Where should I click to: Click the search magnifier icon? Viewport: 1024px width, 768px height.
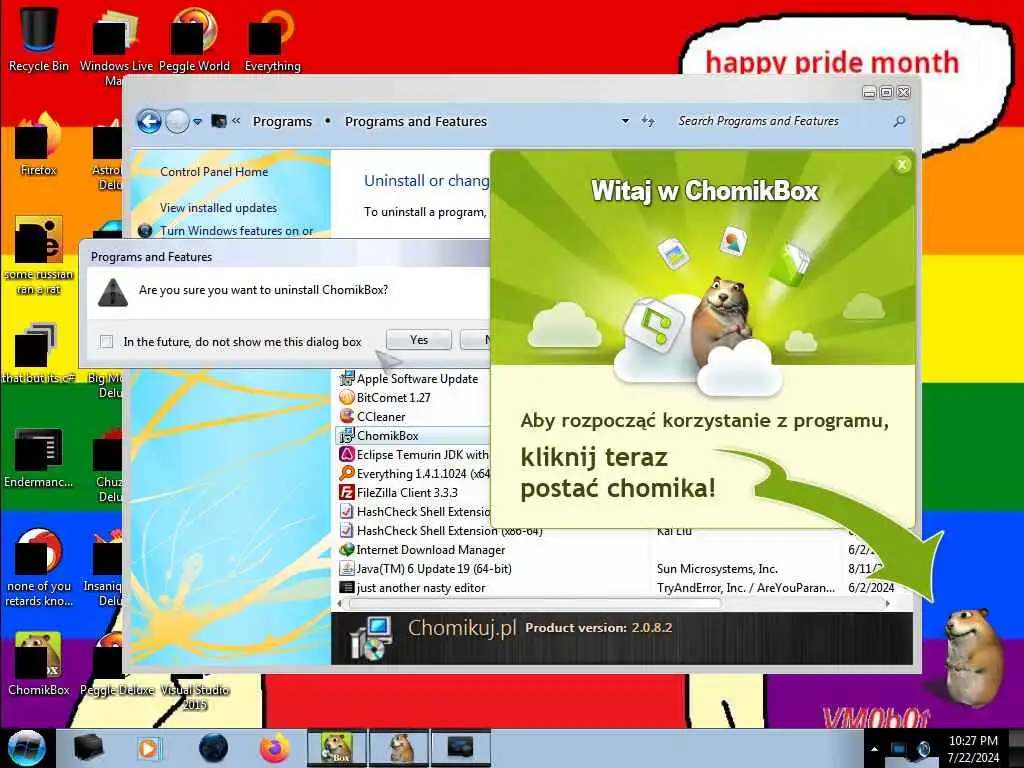tap(899, 121)
